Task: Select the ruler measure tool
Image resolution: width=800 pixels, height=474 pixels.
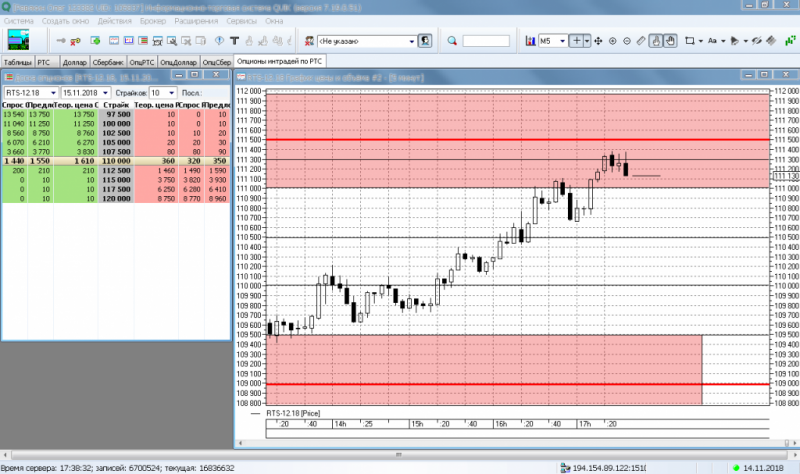Action: tap(641, 41)
